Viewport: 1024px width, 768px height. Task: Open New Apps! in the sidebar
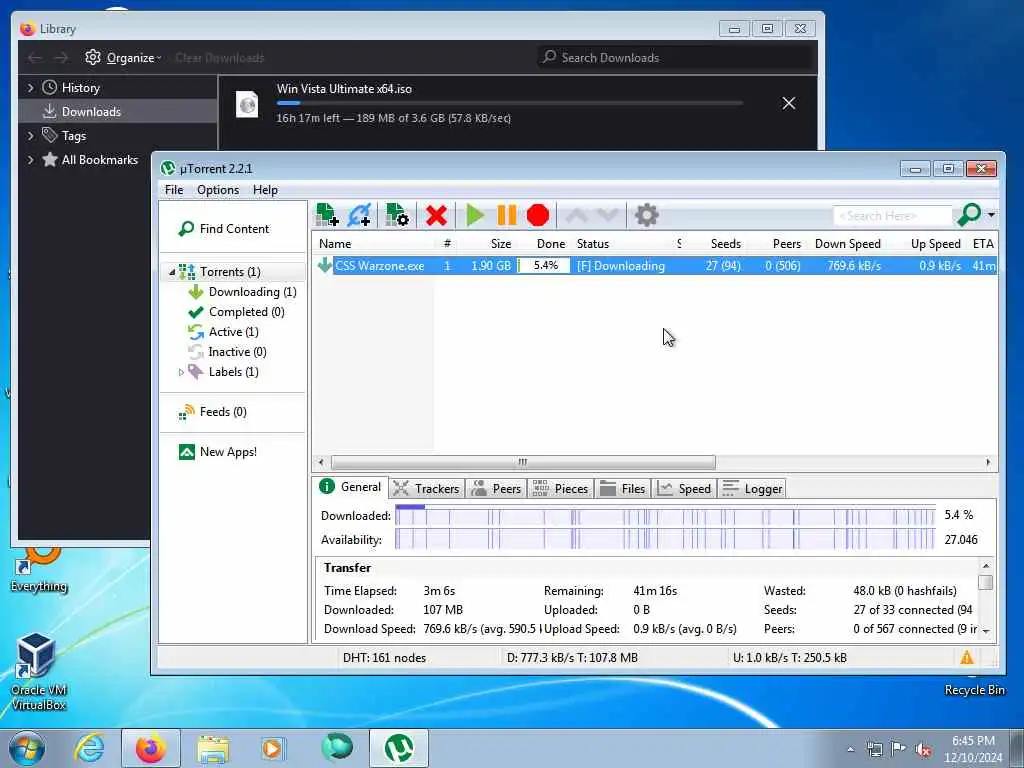click(228, 452)
